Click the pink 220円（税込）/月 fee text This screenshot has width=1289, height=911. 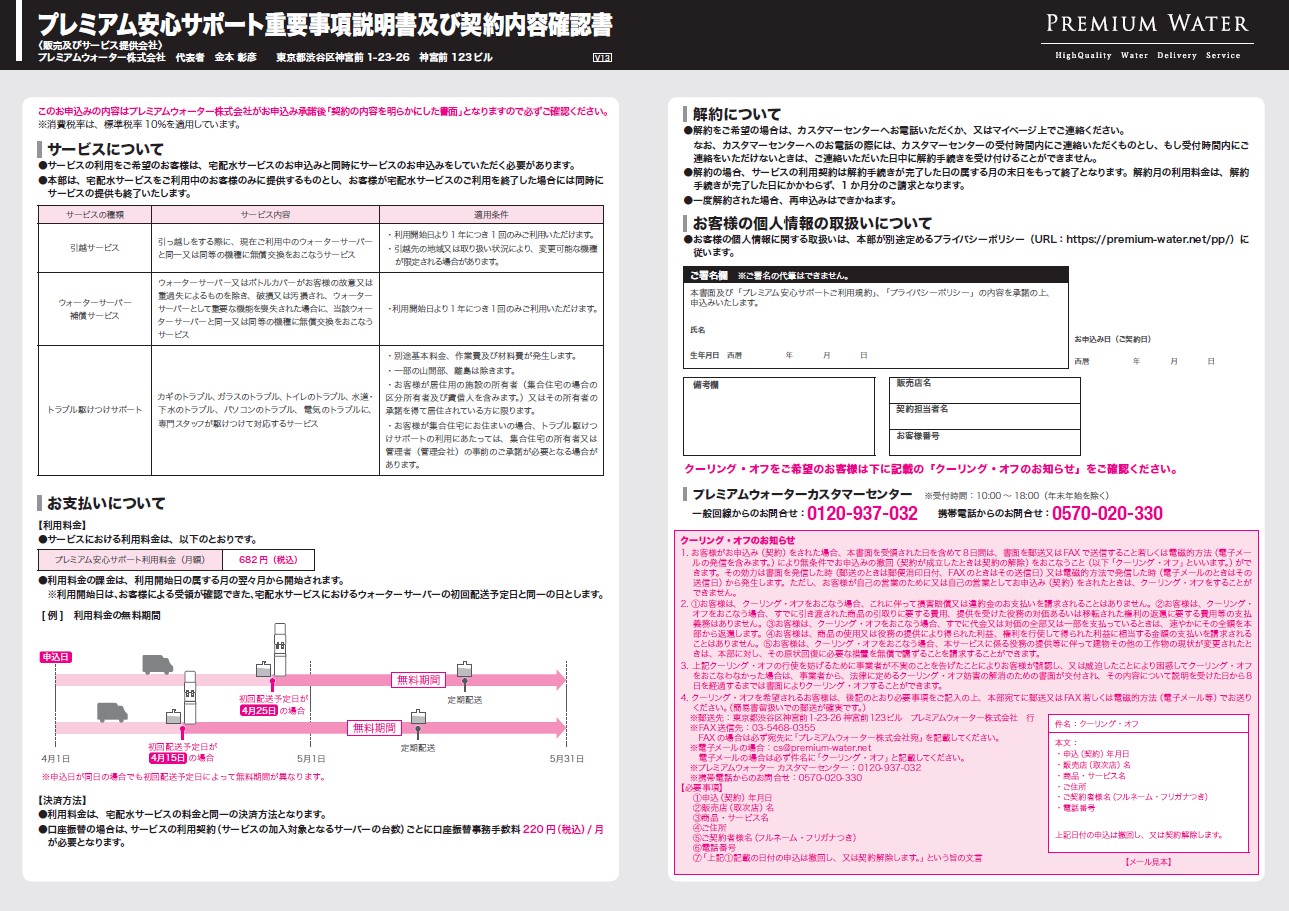564,829
